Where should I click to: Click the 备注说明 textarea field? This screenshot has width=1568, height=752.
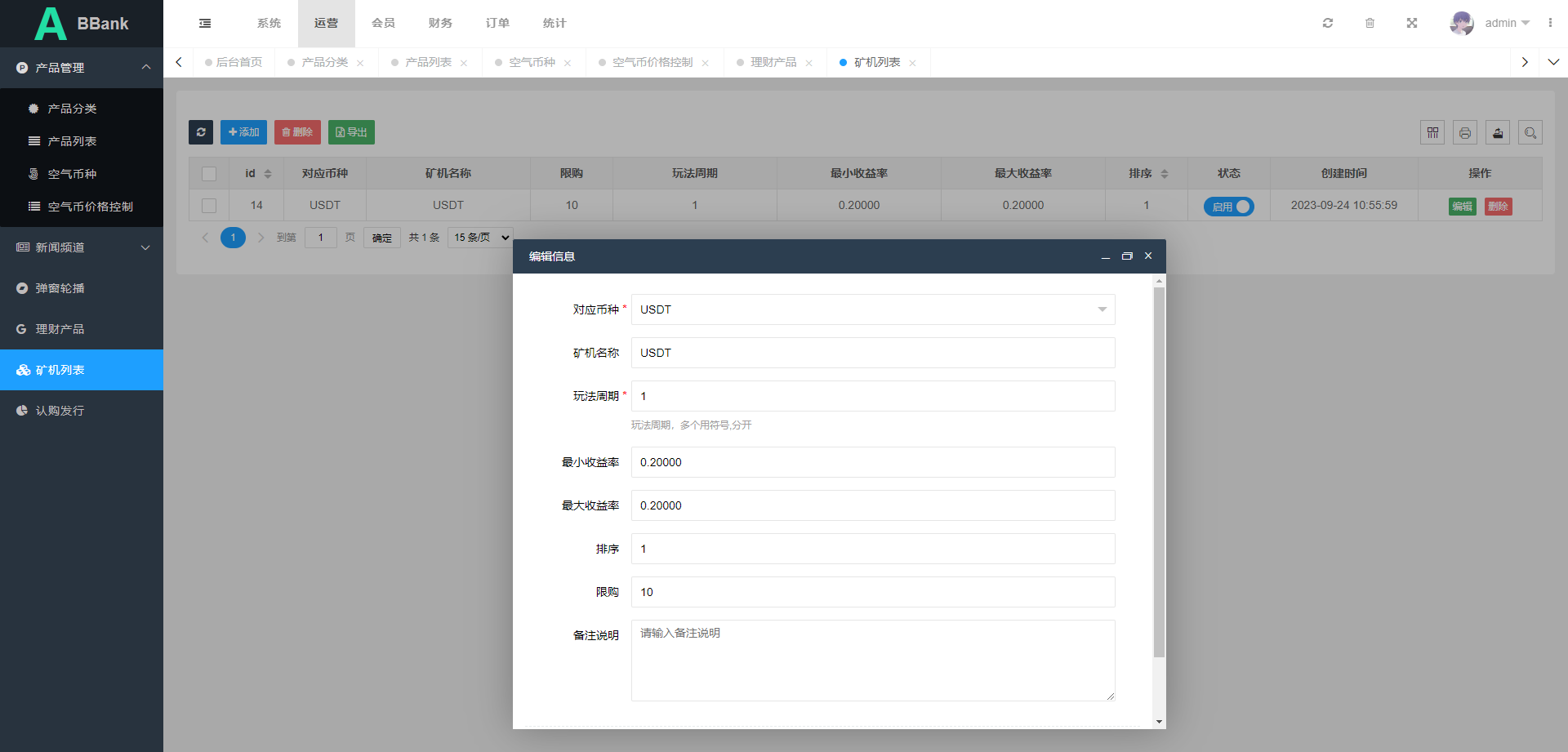(x=872, y=660)
